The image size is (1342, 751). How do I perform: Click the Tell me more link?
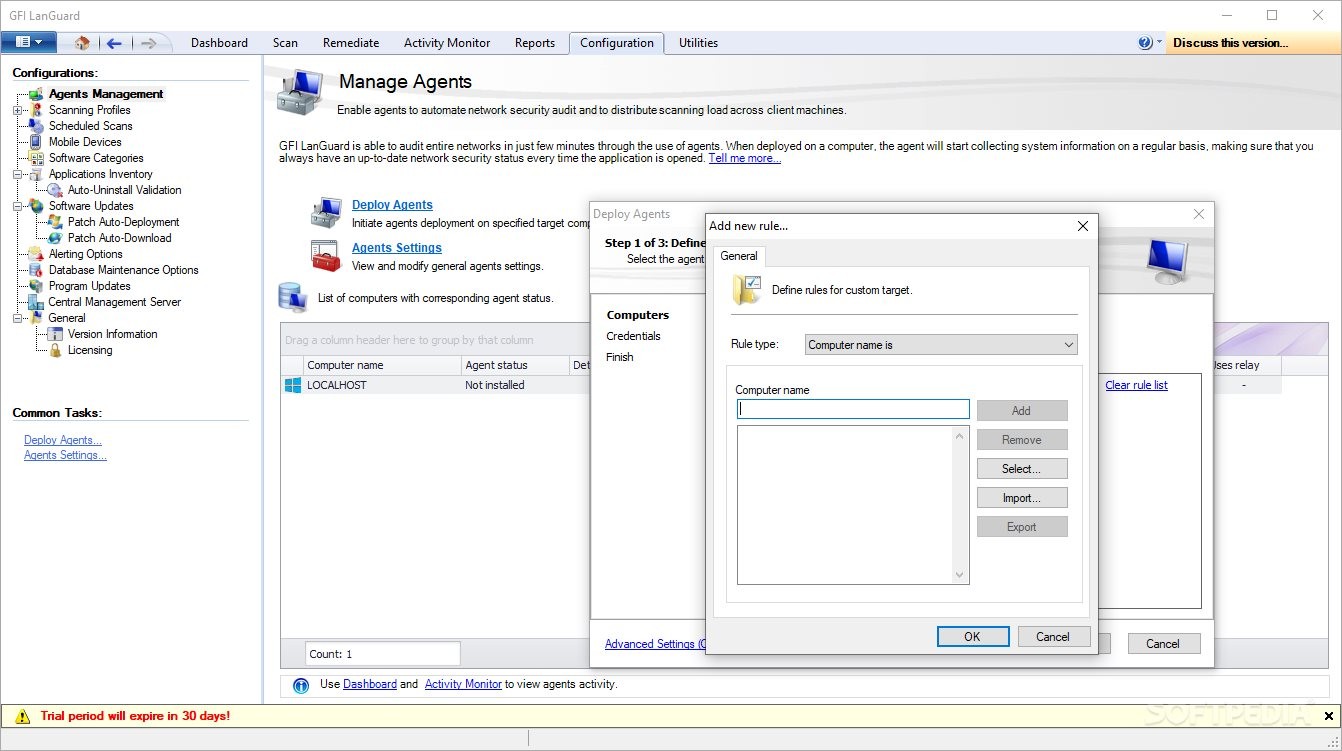pyautogui.click(x=744, y=158)
